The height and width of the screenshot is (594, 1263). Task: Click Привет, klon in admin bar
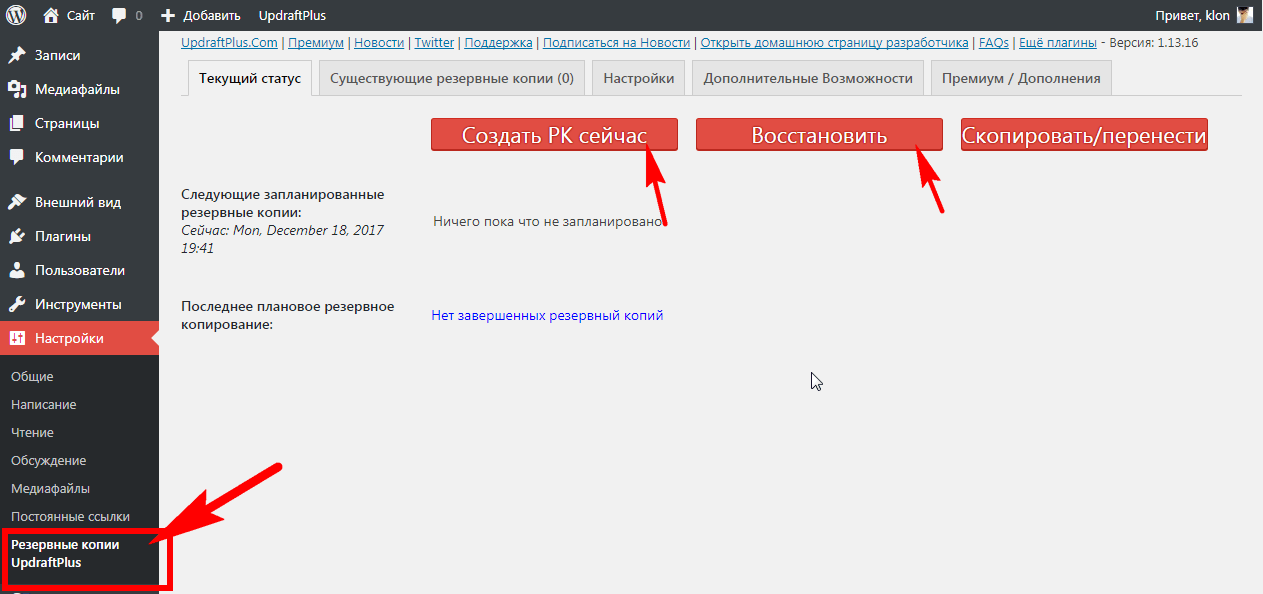(1192, 15)
